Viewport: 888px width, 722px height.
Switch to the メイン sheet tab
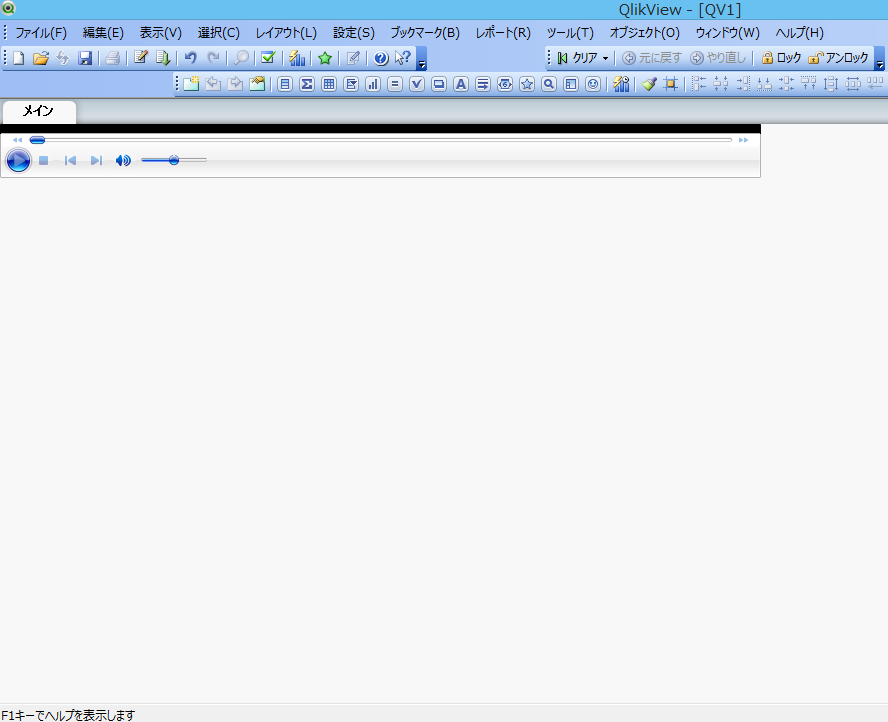click(x=39, y=111)
